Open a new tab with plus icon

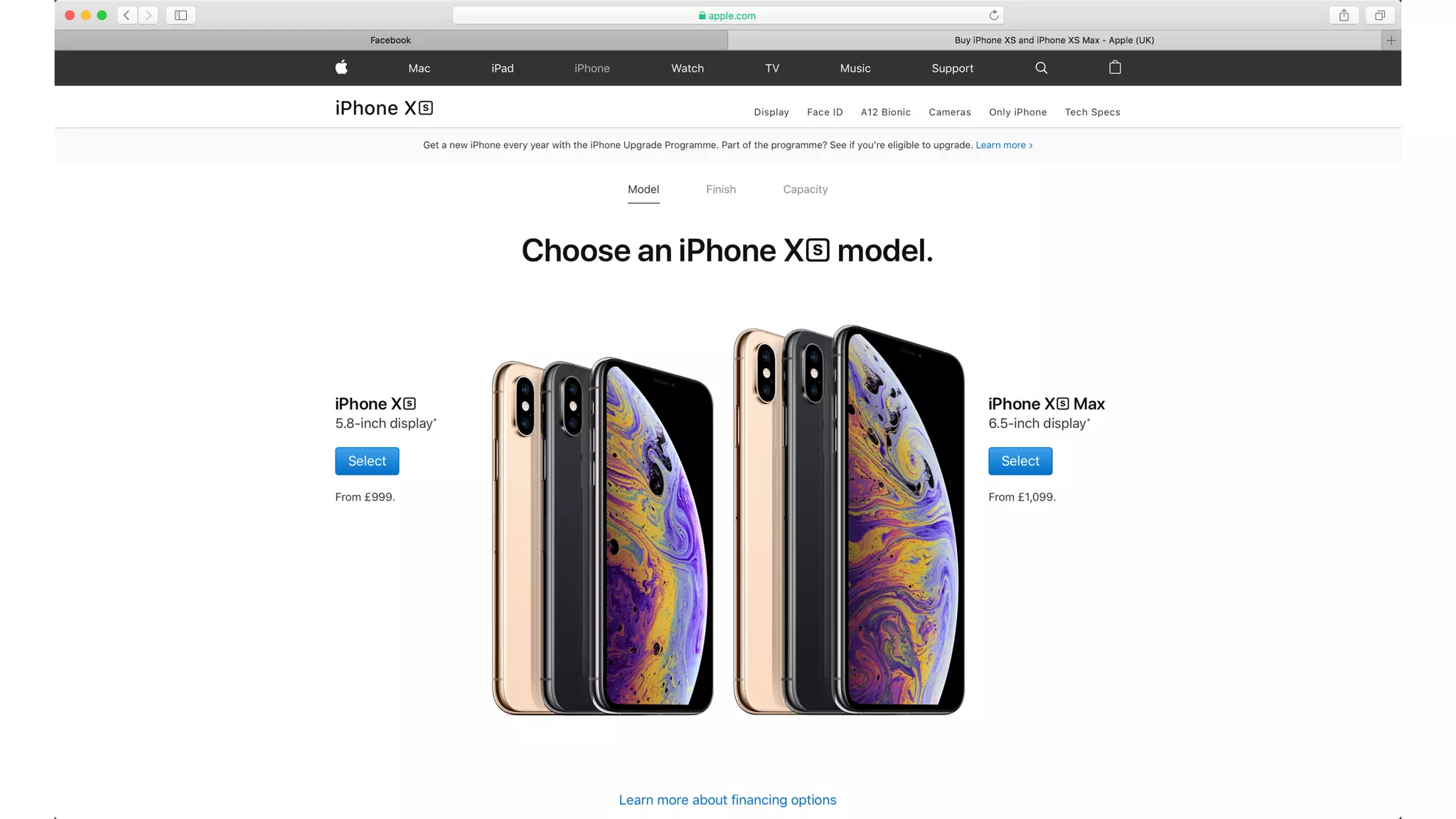(1391, 40)
